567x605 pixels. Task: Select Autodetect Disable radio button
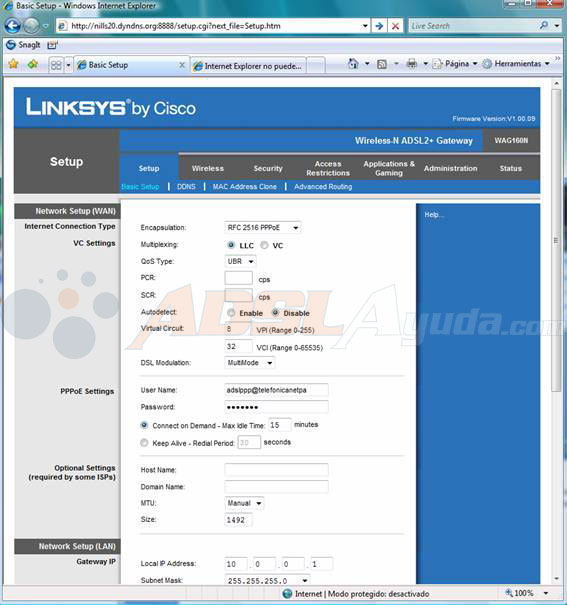[275, 313]
